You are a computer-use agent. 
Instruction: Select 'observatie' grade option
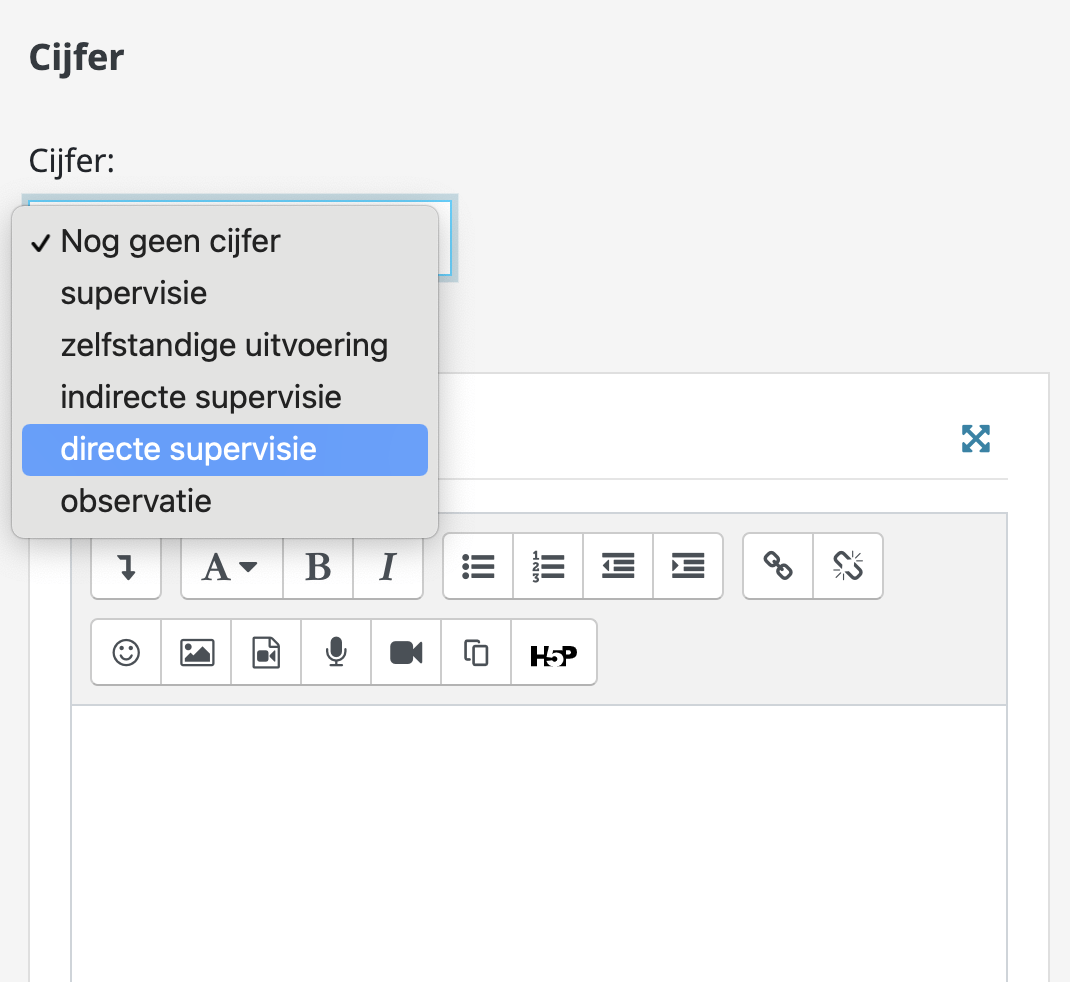[225, 502]
